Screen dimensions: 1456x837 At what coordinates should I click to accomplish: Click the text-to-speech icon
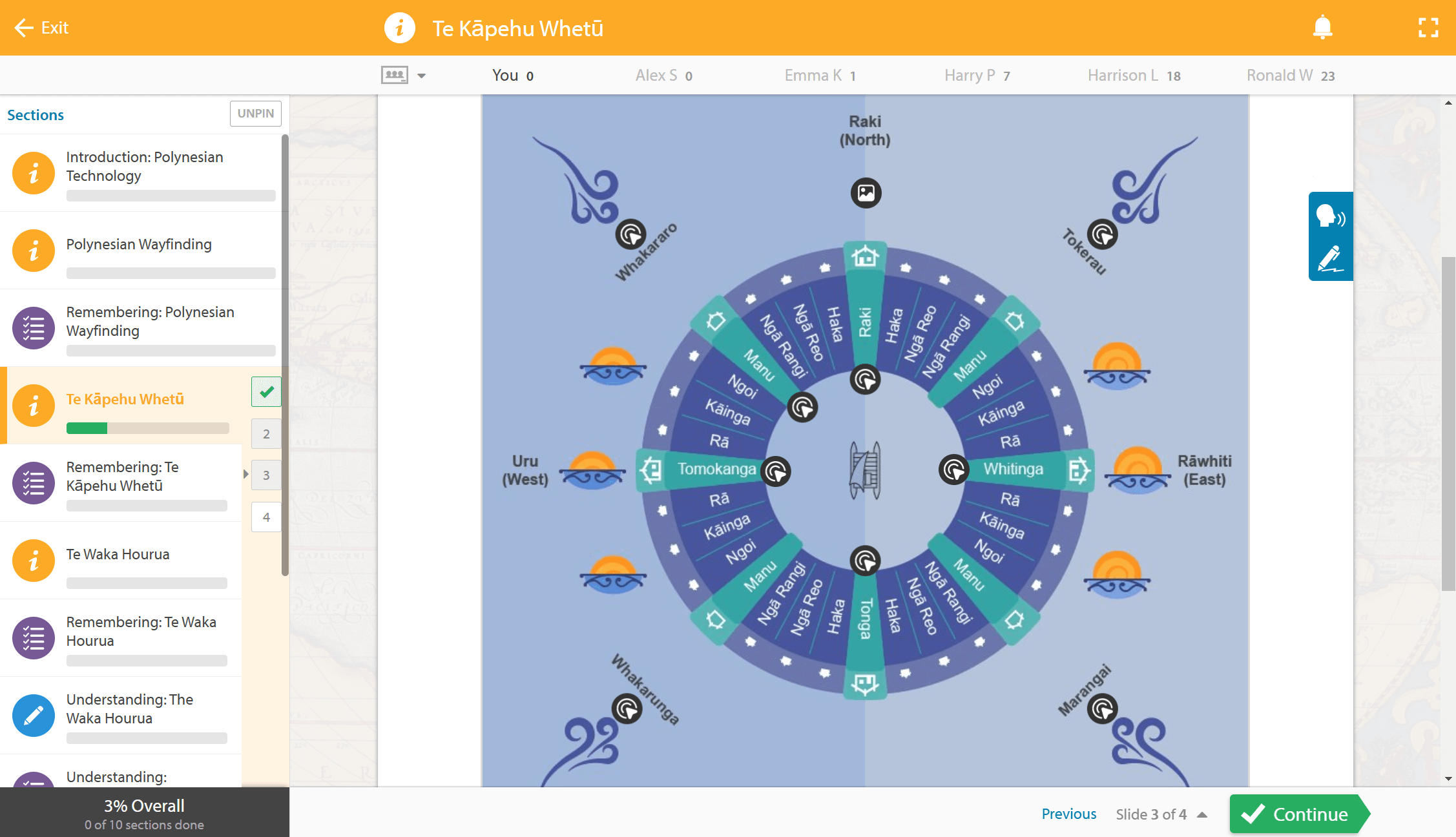1330,216
